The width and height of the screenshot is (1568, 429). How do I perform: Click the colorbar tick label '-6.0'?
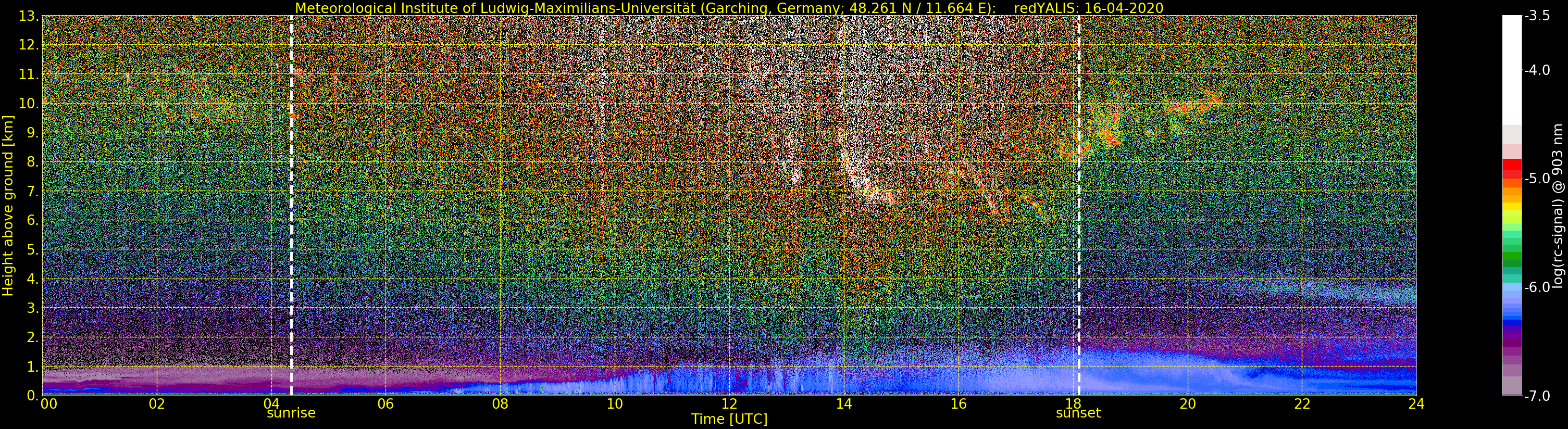(1537, 287)
